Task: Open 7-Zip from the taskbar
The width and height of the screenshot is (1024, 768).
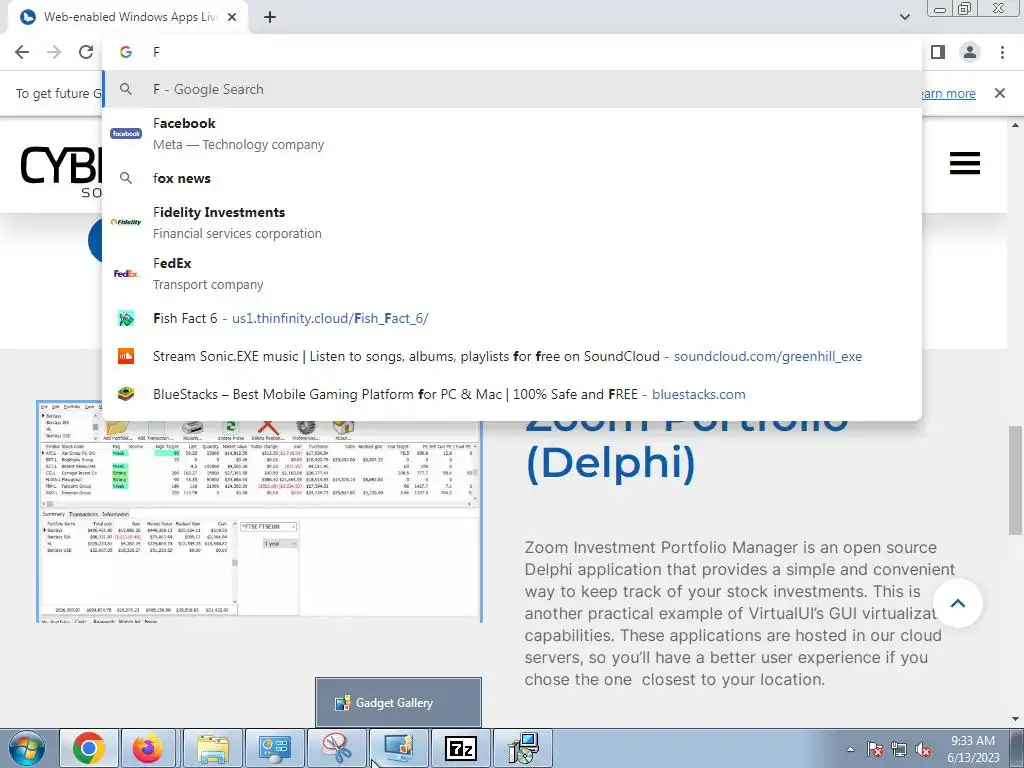Action: coord(460,748)
